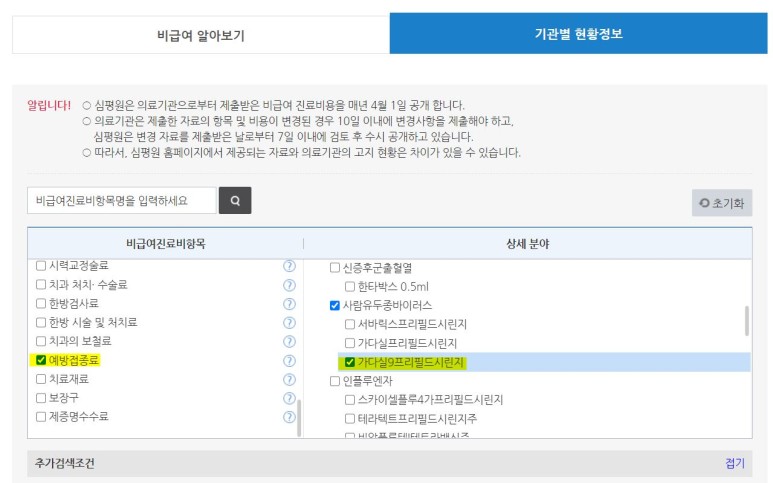Open help icon for 제증명수수료
This screenshot has height=483, width=773.
(289, 417)
